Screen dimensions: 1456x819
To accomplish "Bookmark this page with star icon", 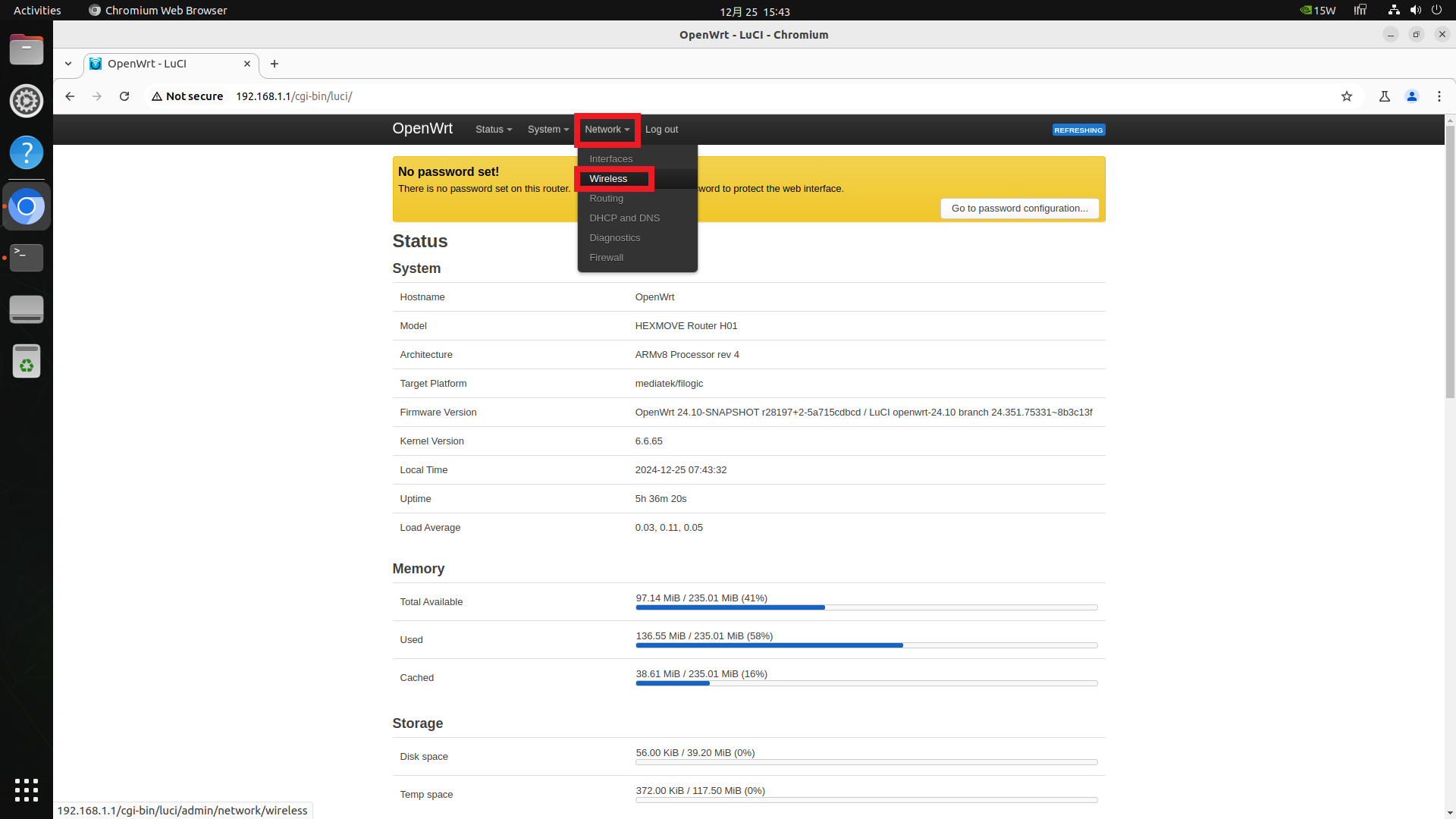I will pyautogui.click(x=1347, y=96).
